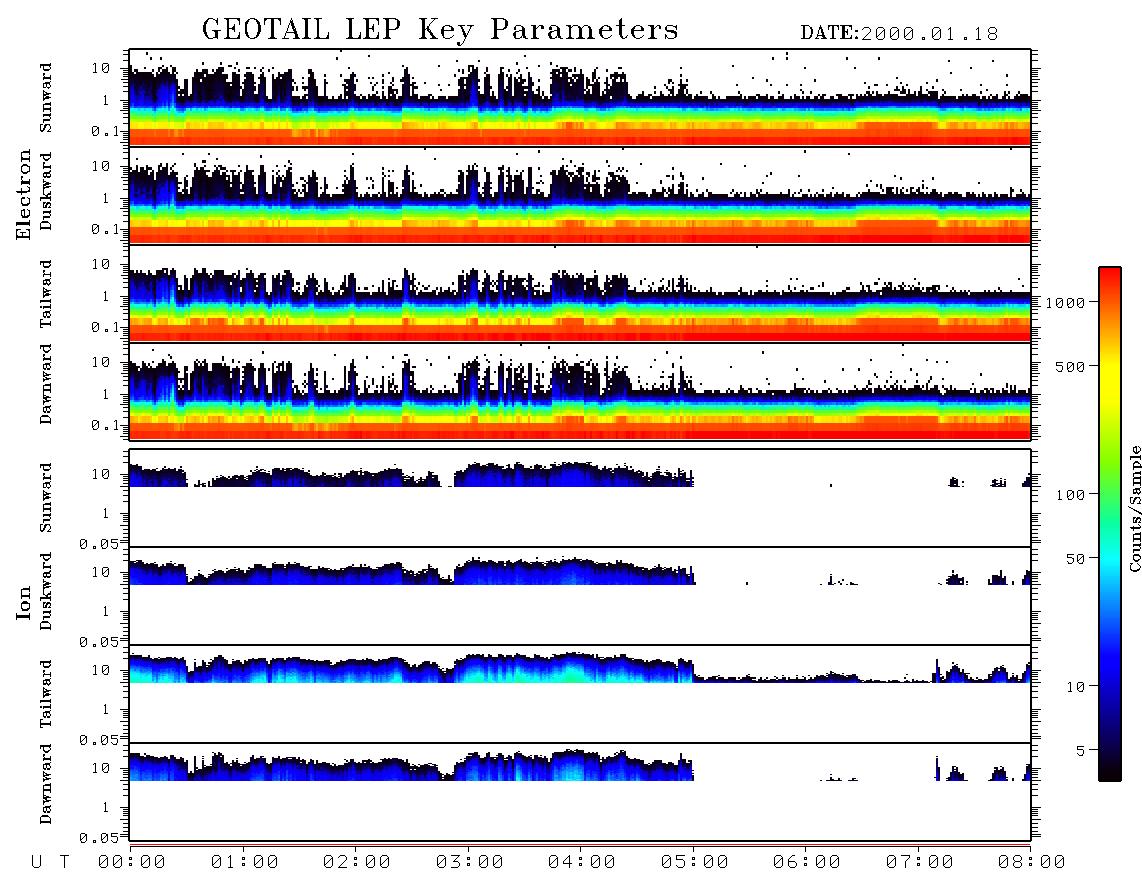The image size is (1142, 880).
Task: Click the Electron Sunward 0.1 tick label
Action: click(x=107, y=132)
